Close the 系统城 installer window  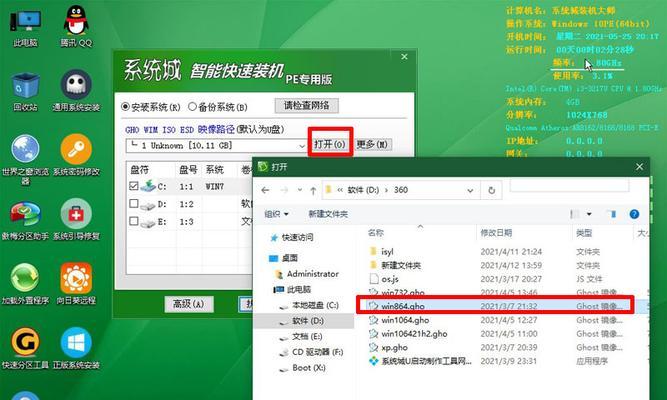[x=405, y=57]
